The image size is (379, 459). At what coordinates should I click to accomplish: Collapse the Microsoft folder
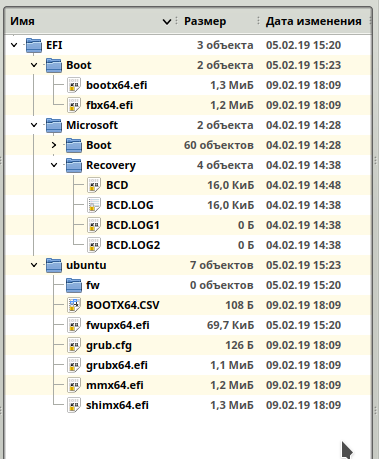[x=34, y=125]
